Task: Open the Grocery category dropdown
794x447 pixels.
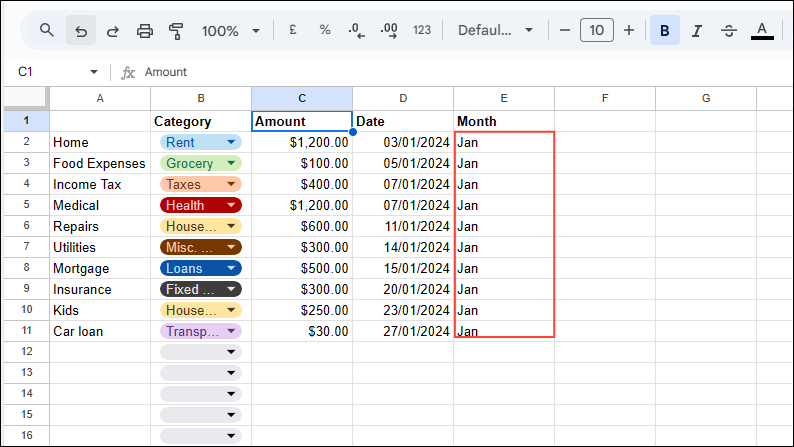Action: tap(231, 163)
